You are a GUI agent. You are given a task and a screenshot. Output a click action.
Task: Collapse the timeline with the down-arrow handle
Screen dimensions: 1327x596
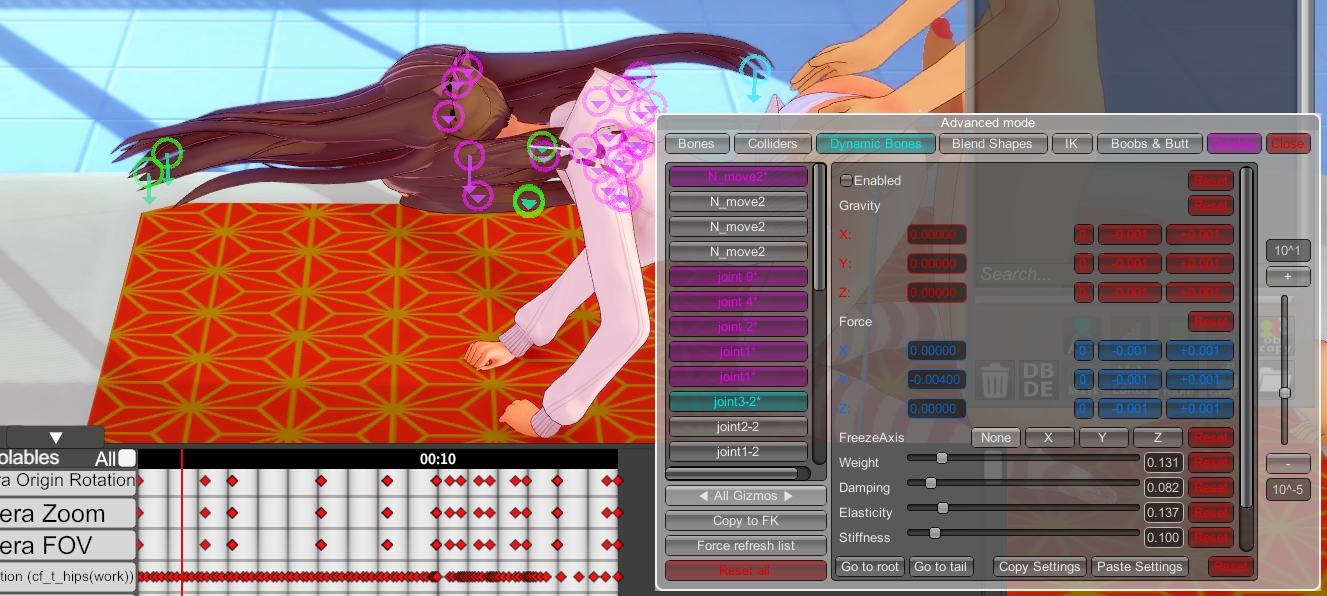click(x=55, y=437)
